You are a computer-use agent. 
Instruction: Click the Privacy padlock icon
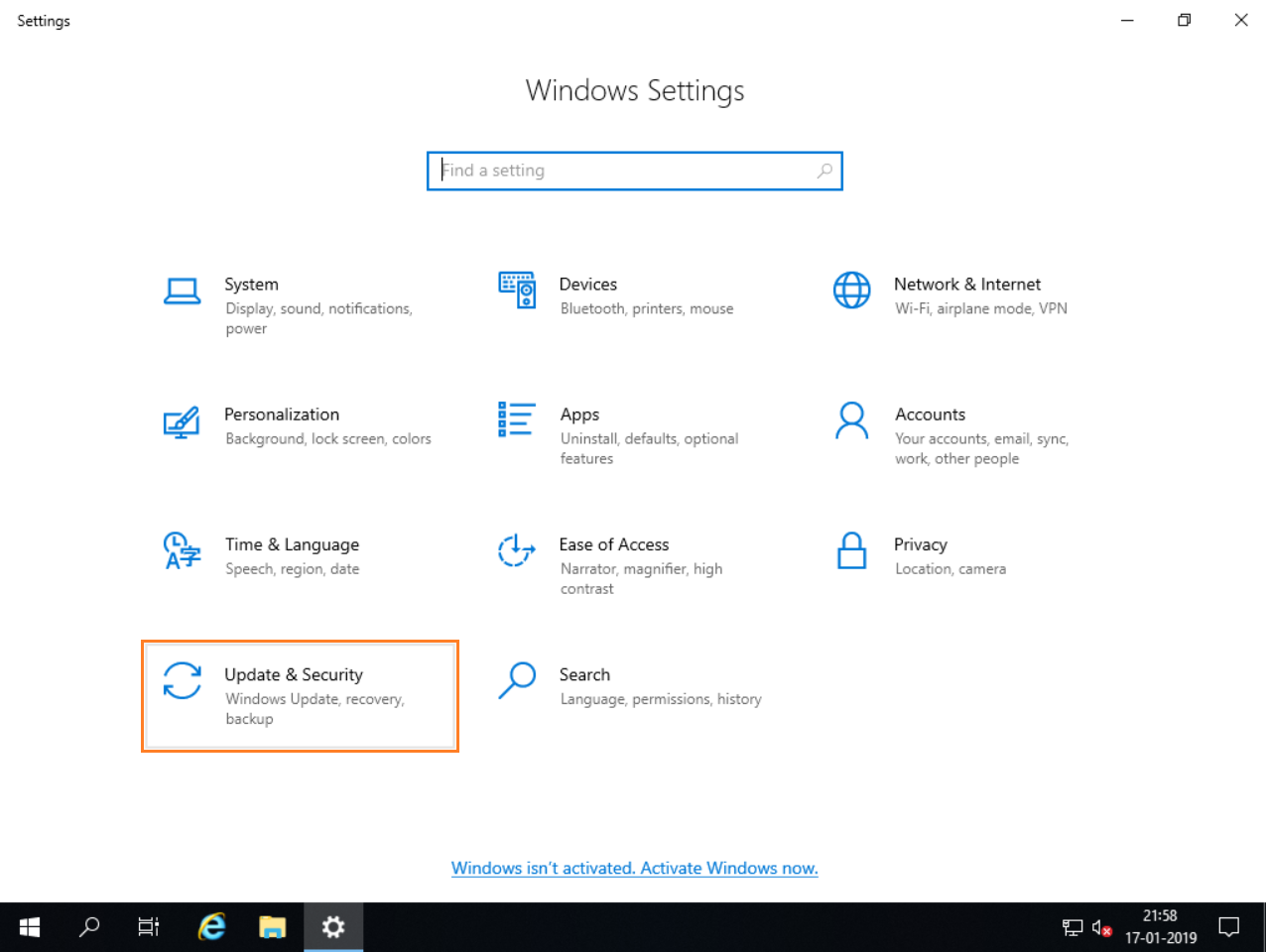[852, 550]
